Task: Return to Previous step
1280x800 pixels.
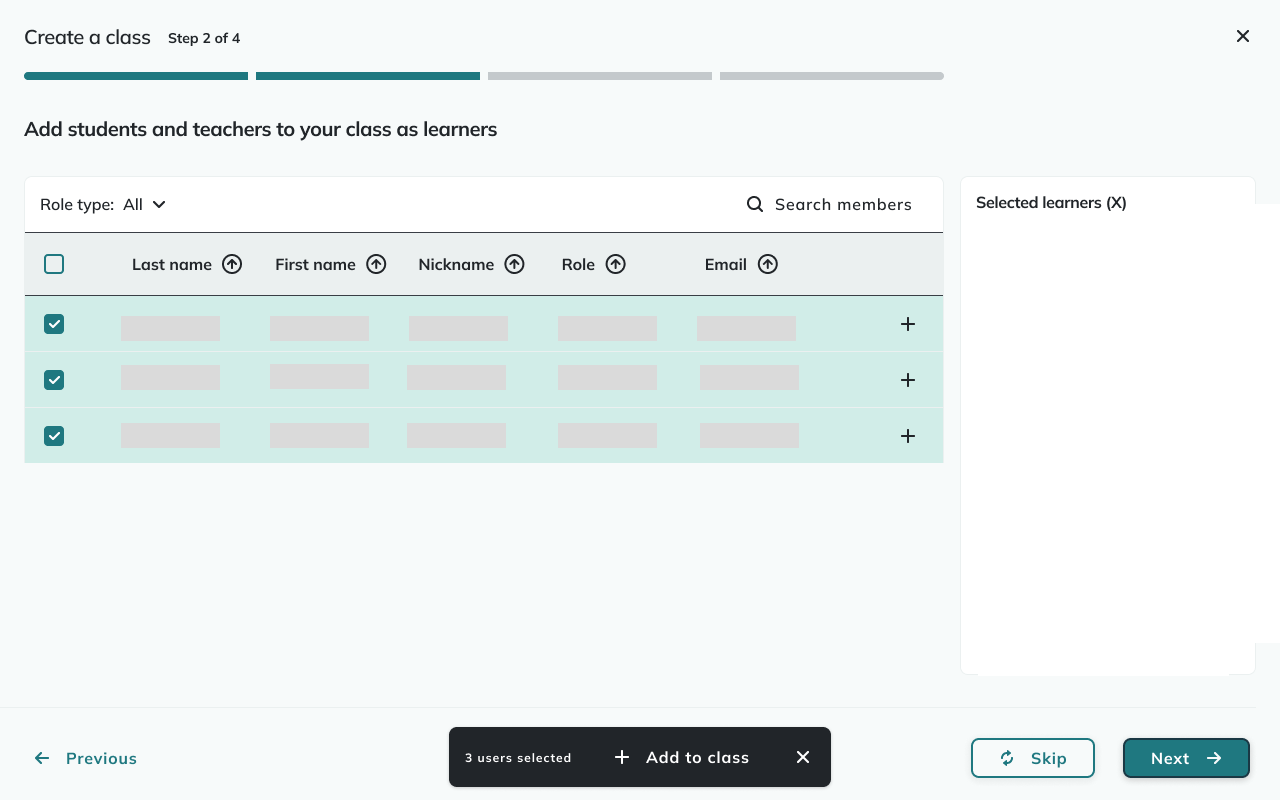Action: click(x=86, y=758)
